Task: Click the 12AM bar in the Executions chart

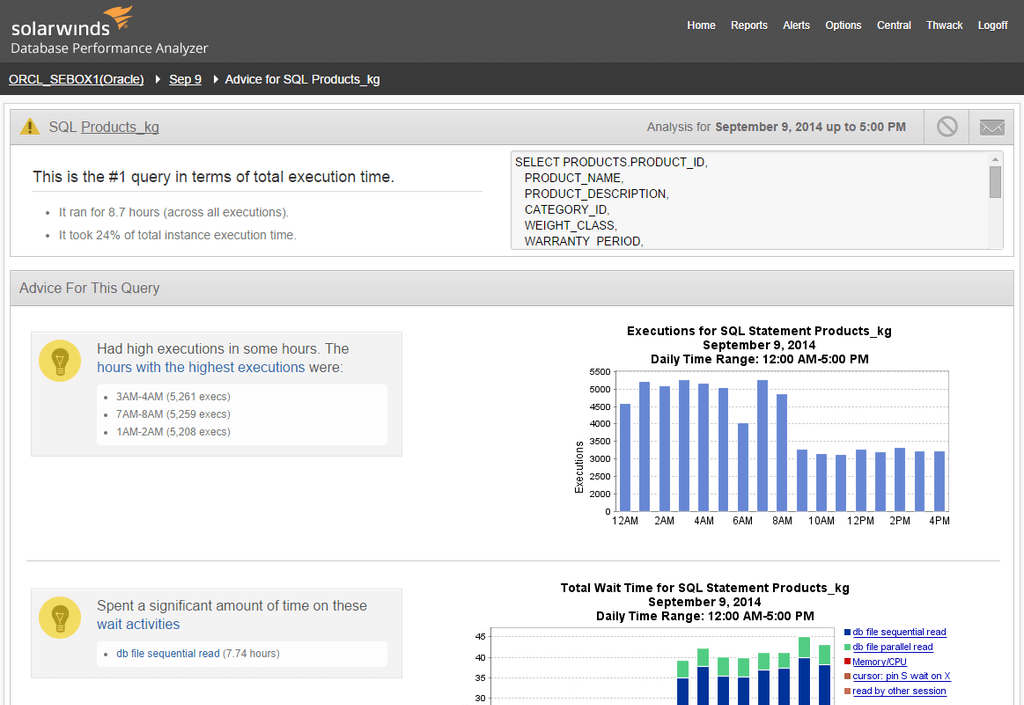Action: (x=625, y=458)
